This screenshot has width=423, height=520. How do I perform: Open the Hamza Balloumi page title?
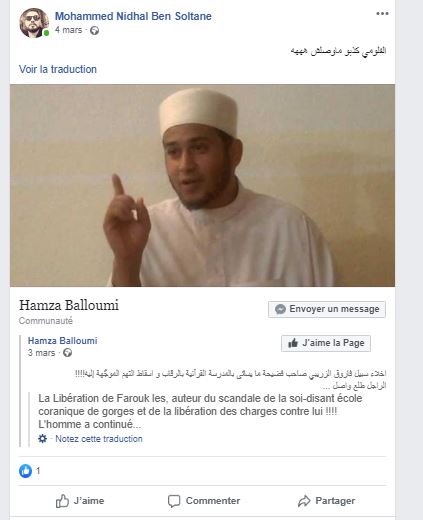69,305
